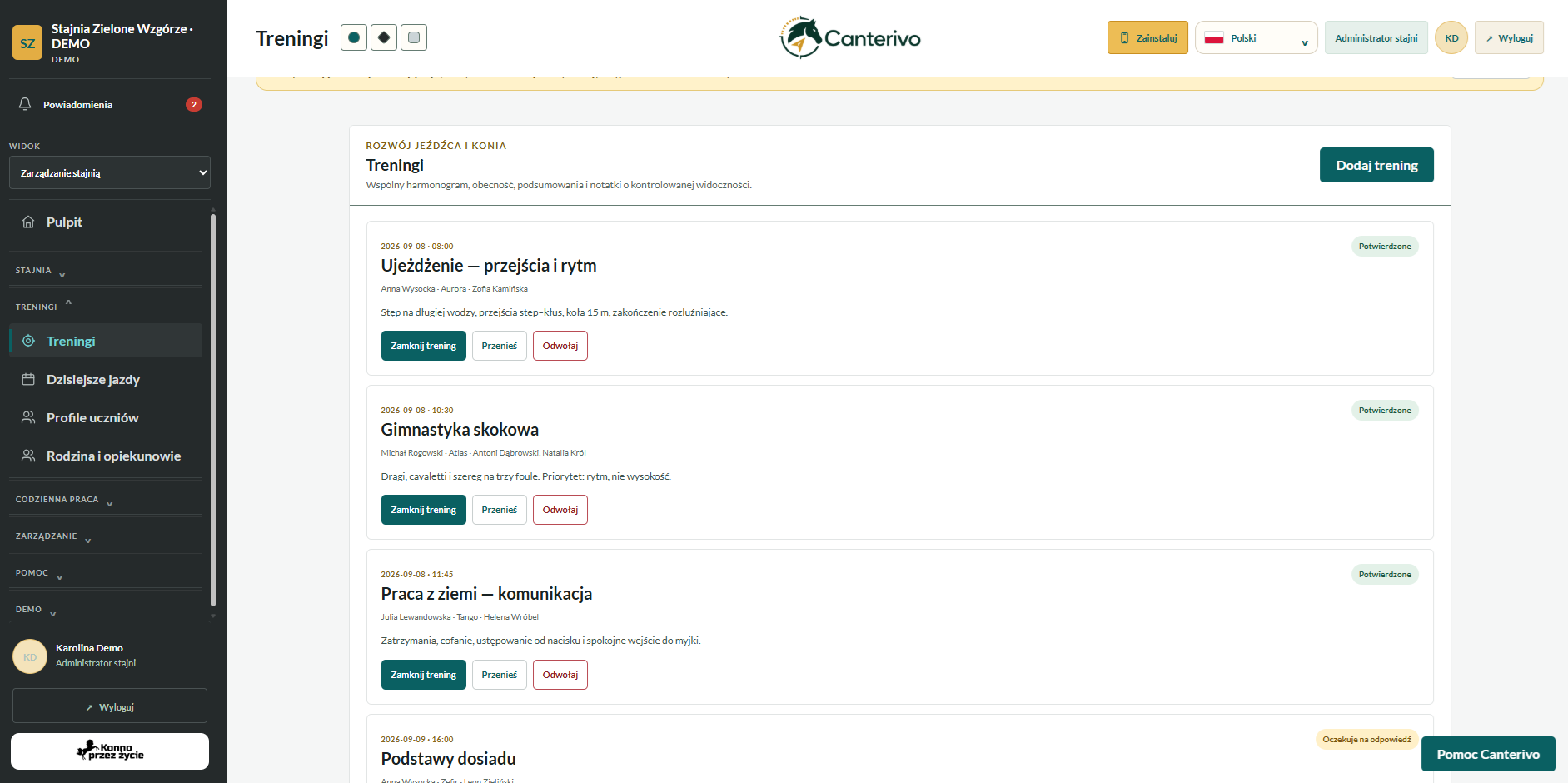This screenshot has width=1568, height=783.
Task: Click the Canterivo horse logo in the header
Action: [x=850, y=37]
